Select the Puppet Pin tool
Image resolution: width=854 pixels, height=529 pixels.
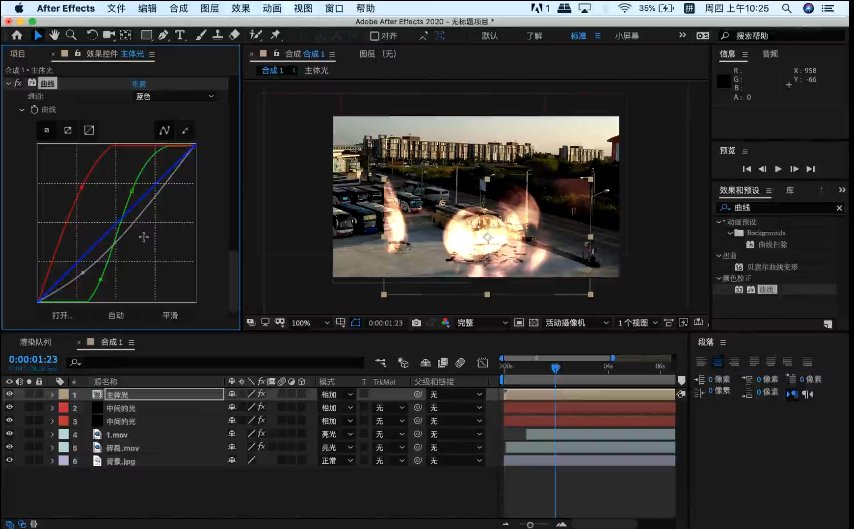click(275, 35)
